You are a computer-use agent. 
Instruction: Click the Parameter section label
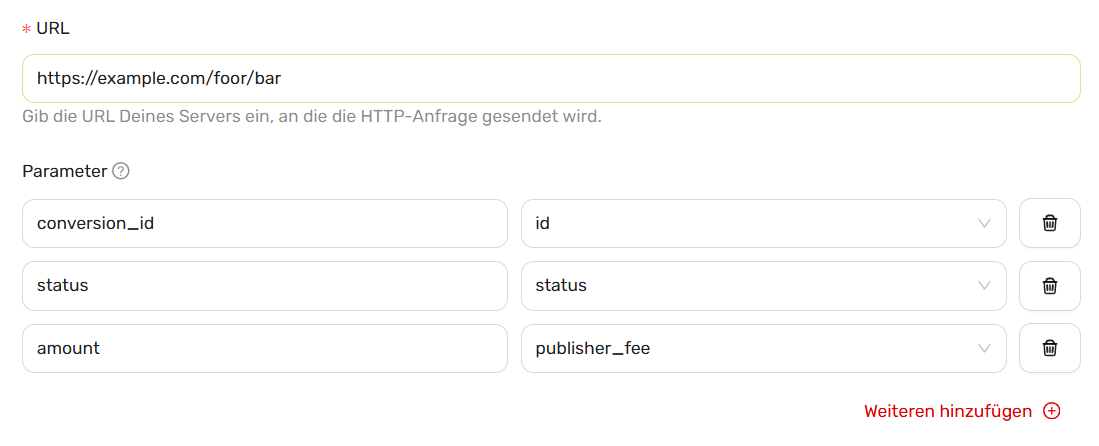point(65,171)
